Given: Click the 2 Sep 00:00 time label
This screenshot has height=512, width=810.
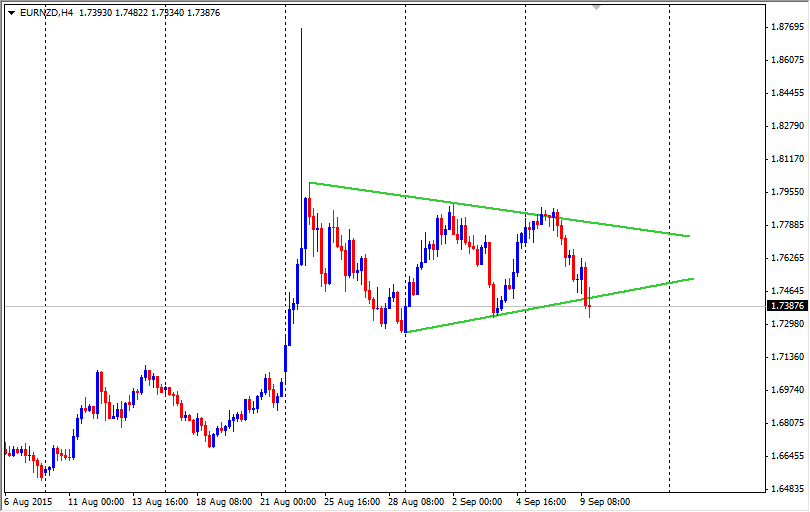Looking at the screenshot, I should [x=477, y=502].
